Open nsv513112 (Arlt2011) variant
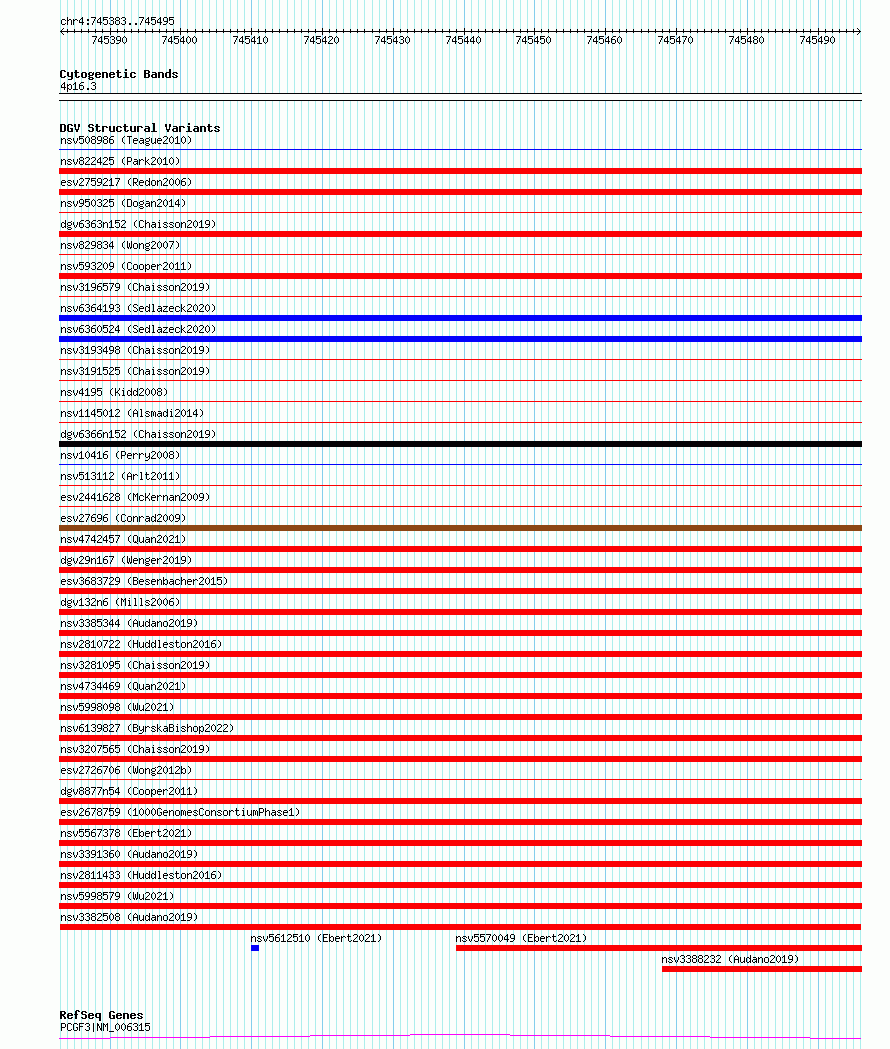Viewport: 890px width, 1049px height. tap(120, 476)
